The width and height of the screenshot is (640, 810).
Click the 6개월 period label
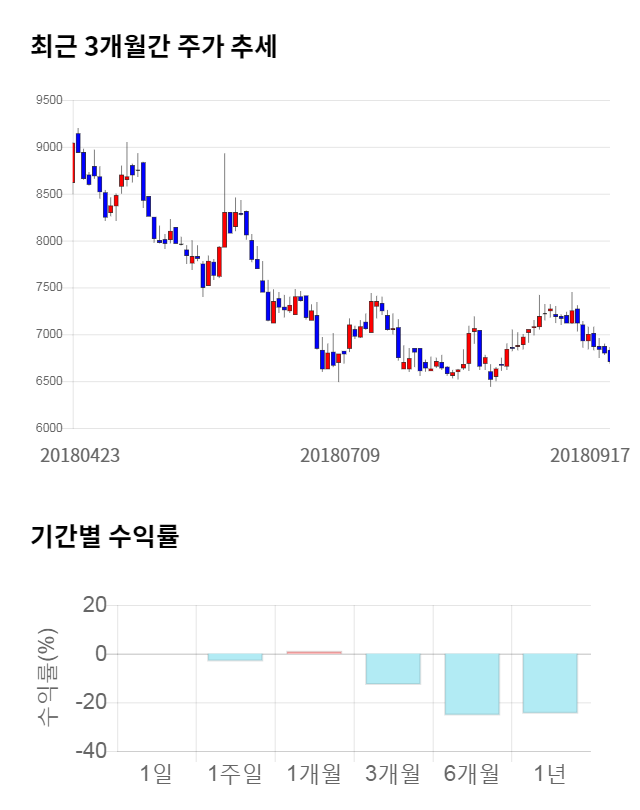tap(472, 773)
